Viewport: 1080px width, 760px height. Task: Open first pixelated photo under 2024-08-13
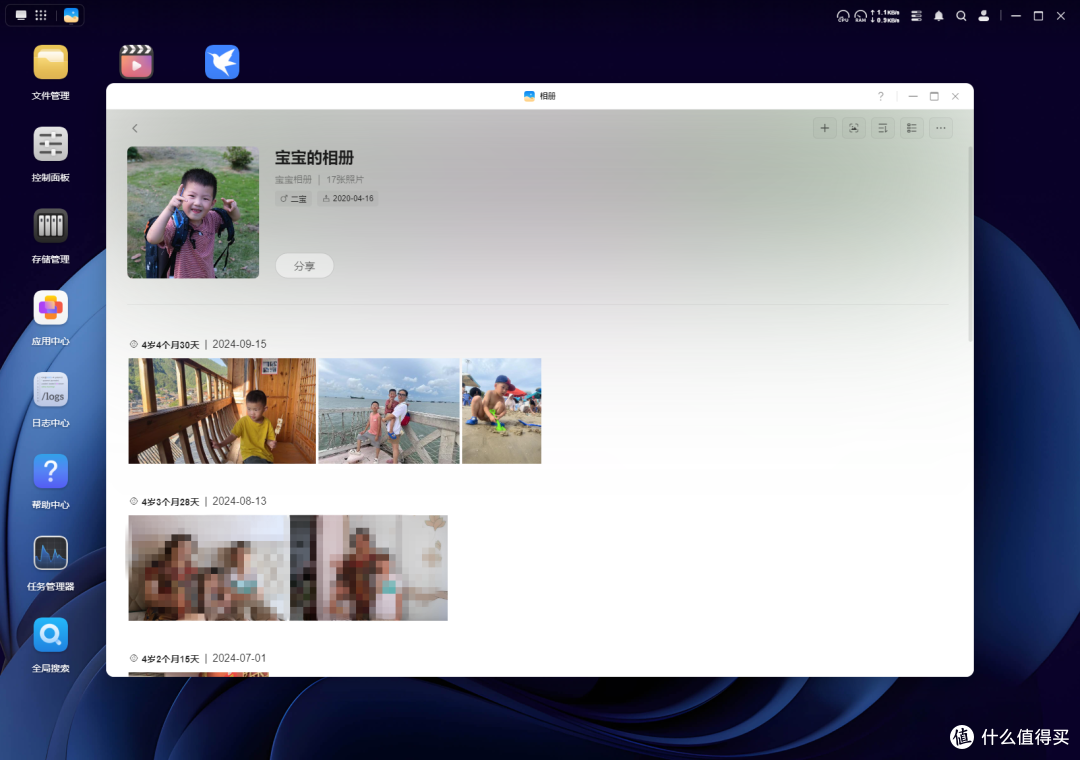point(208,568)
